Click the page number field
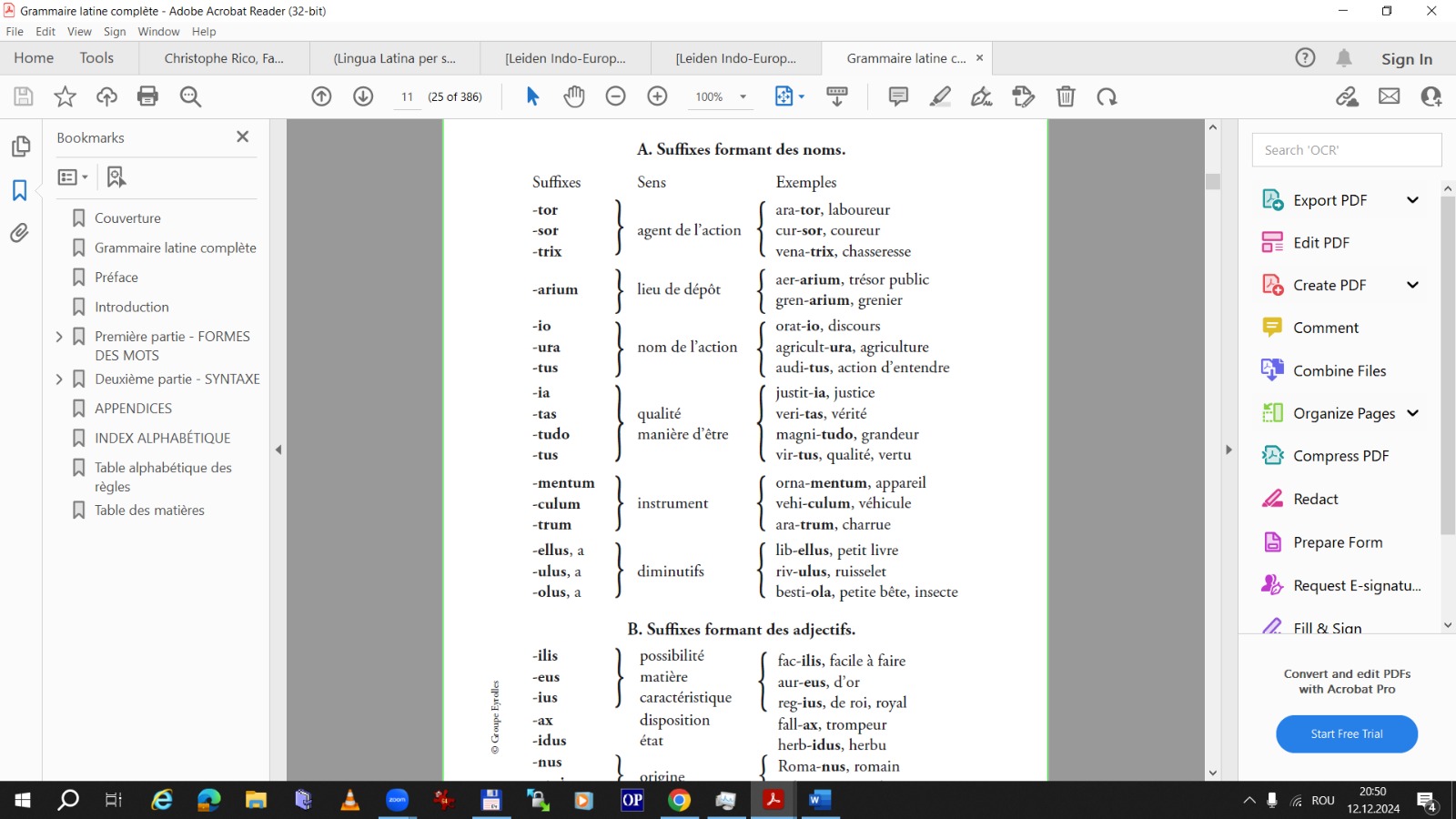Screen dimensions: 1456x819 pyautogui.click(x=407, y=96)
